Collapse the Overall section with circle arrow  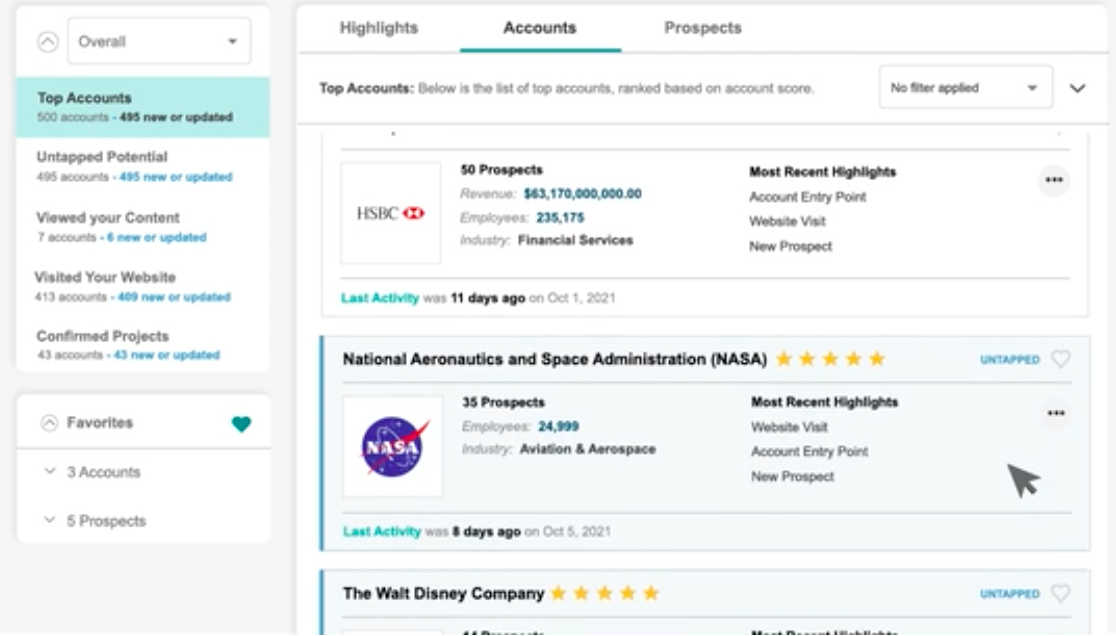48,42
